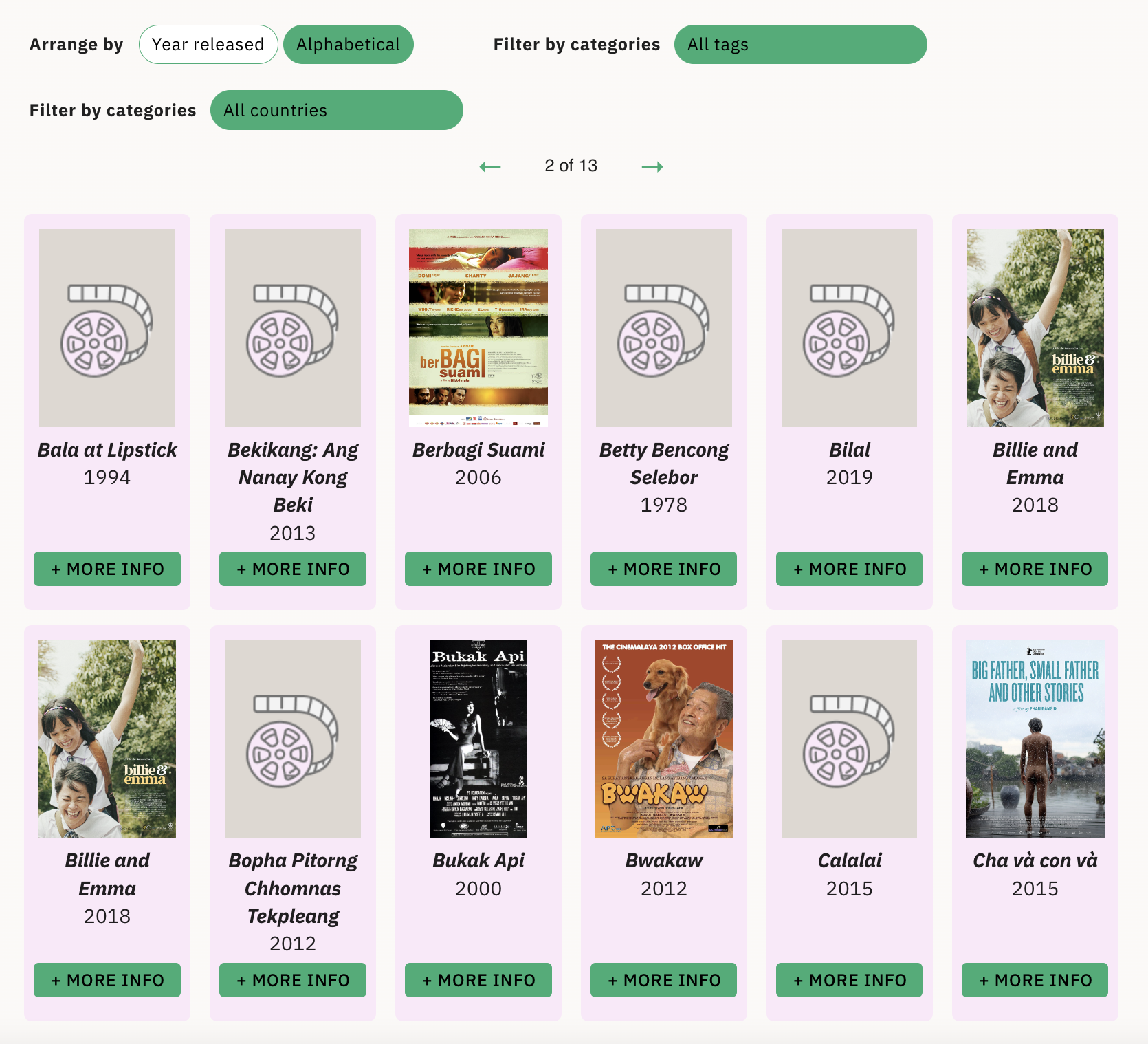
Task: Click More Info for Bwakaw
Action: 664,980
